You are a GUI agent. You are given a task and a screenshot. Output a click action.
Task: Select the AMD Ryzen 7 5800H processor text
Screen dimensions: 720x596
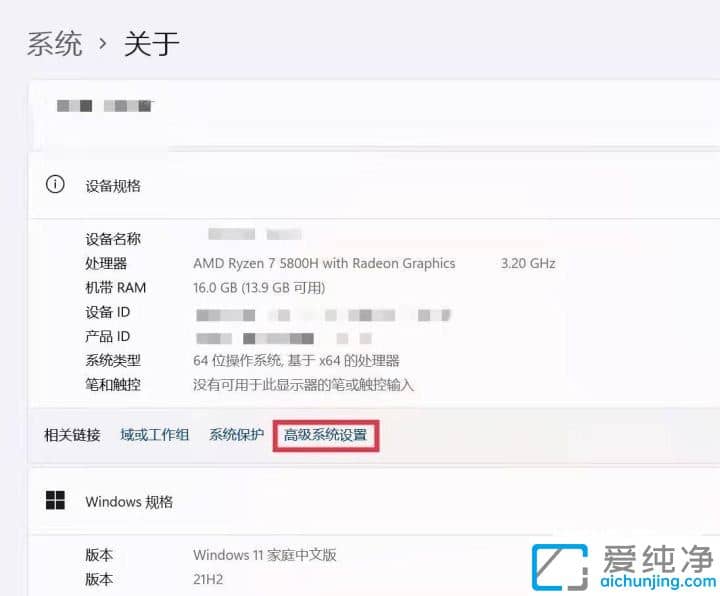324,264
